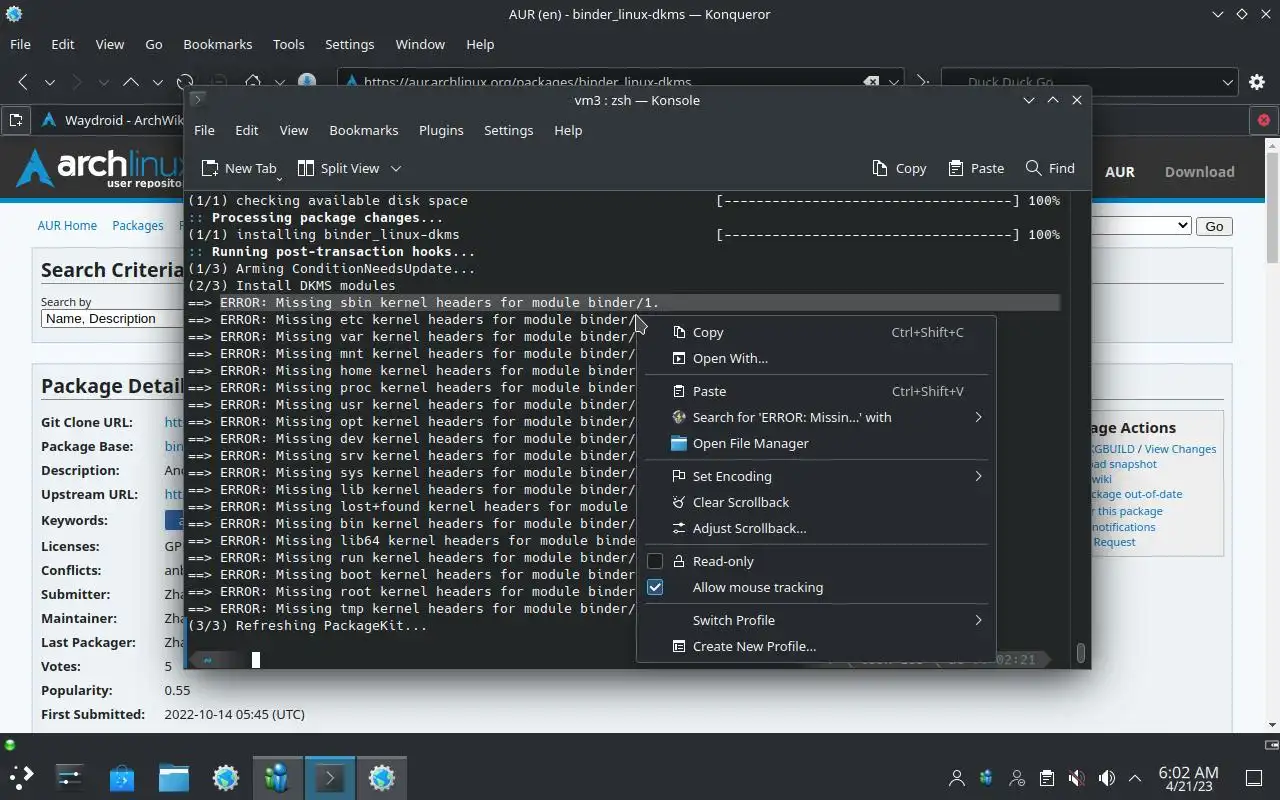Open the KDE application launcher
Screen dimensions: 1280x800
click(x=22, y=777)
